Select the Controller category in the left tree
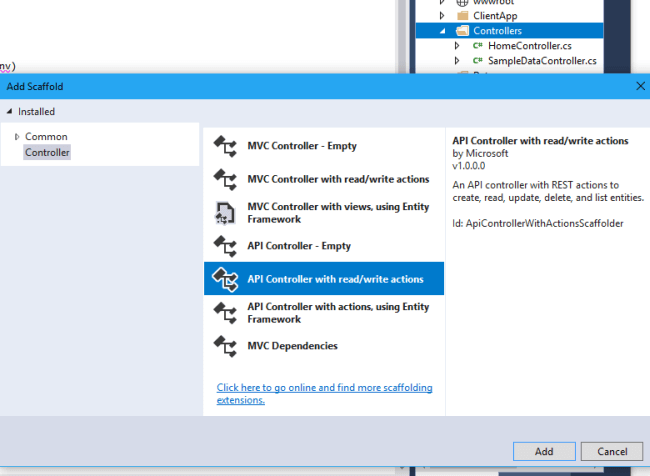This screenshot has height=476, width=650. point(47,152)
